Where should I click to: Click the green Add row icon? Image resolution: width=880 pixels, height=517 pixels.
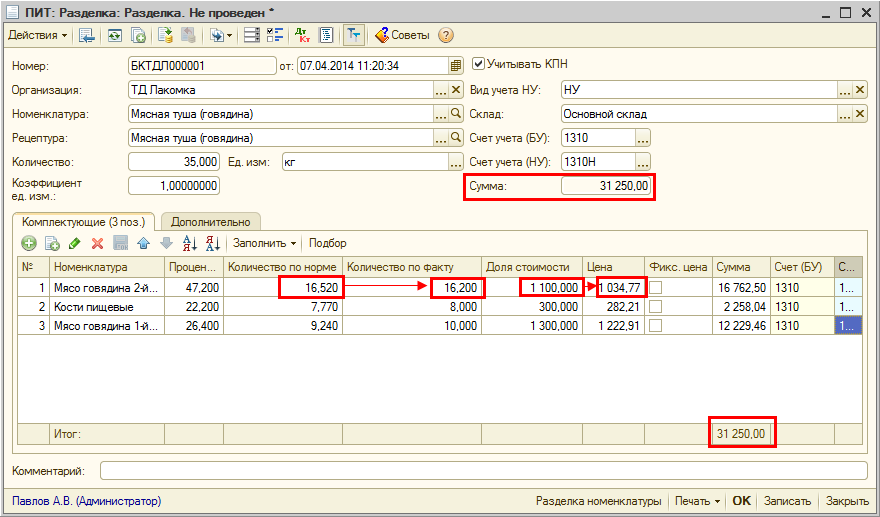[x=28, y=243]
